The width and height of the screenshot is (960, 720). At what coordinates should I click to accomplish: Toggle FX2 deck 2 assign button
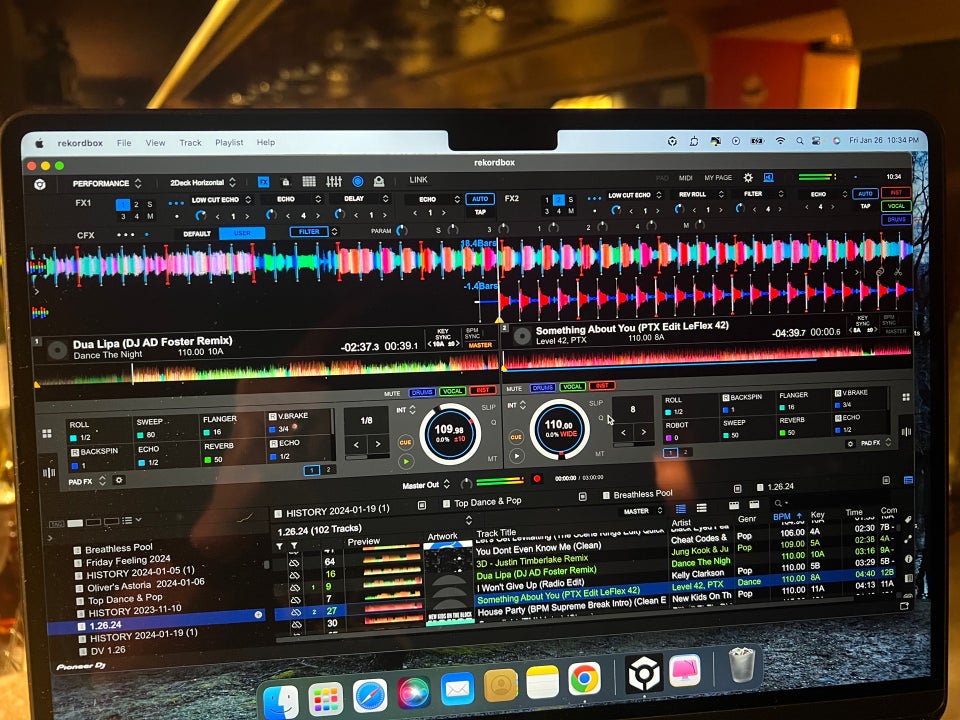point(558,200)
